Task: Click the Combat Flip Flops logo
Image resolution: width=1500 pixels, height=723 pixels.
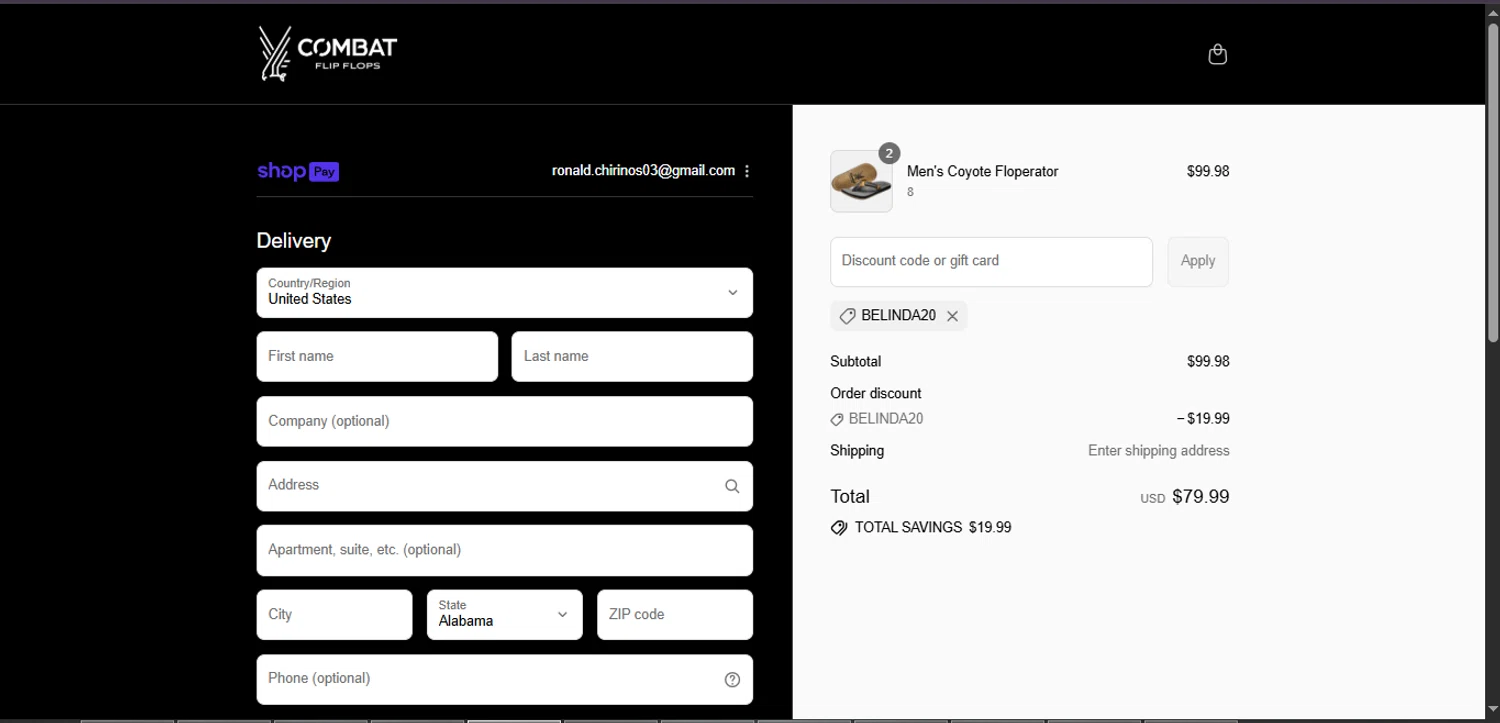Action: click(328, 53)
